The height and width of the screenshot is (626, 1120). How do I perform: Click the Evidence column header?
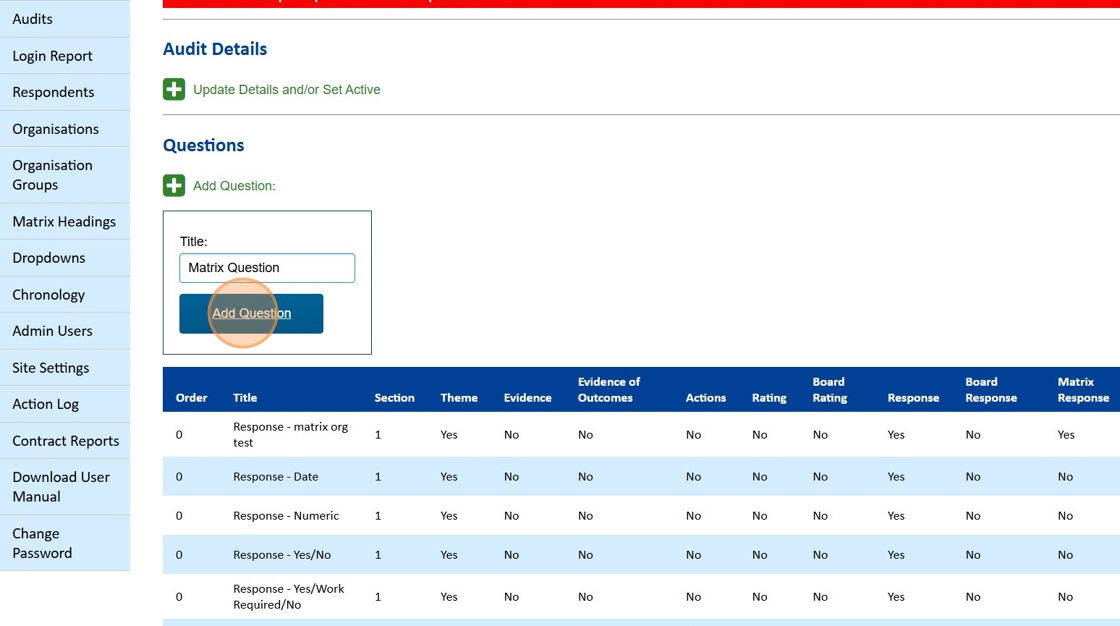[x=527, y=397]
